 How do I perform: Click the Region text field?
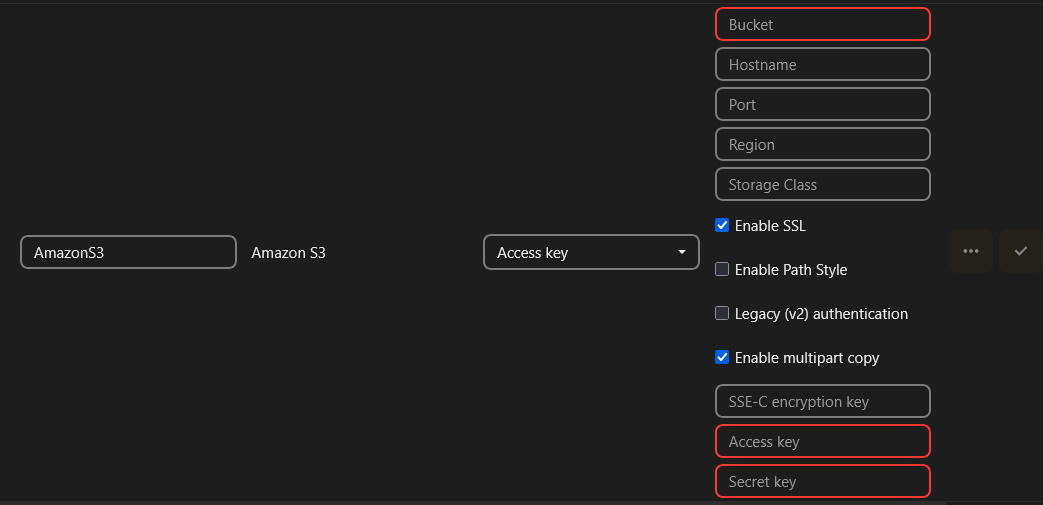(x=822, y=144)
